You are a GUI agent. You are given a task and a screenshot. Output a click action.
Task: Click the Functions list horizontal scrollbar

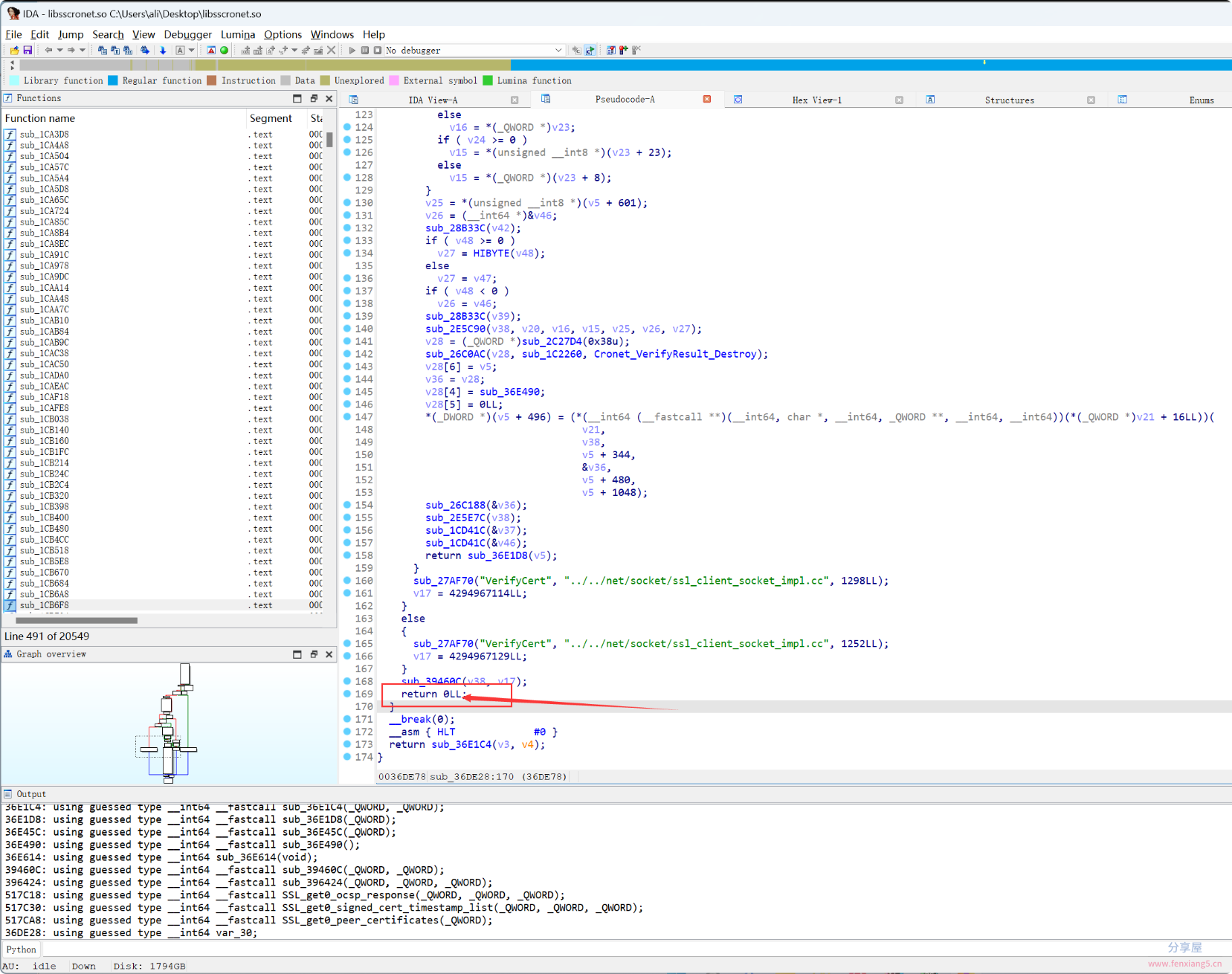point(77,620)
